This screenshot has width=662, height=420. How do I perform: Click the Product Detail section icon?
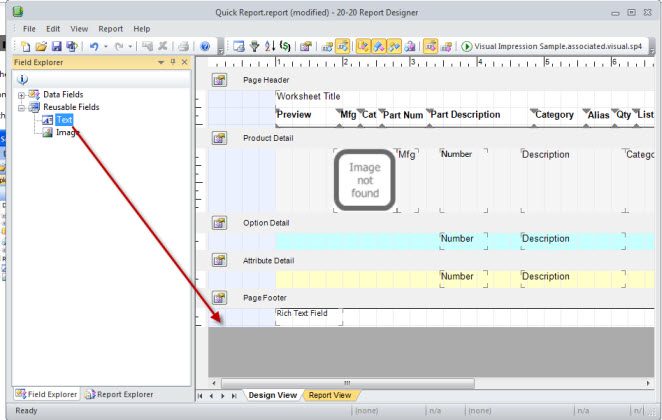click(x=219, y=138)
